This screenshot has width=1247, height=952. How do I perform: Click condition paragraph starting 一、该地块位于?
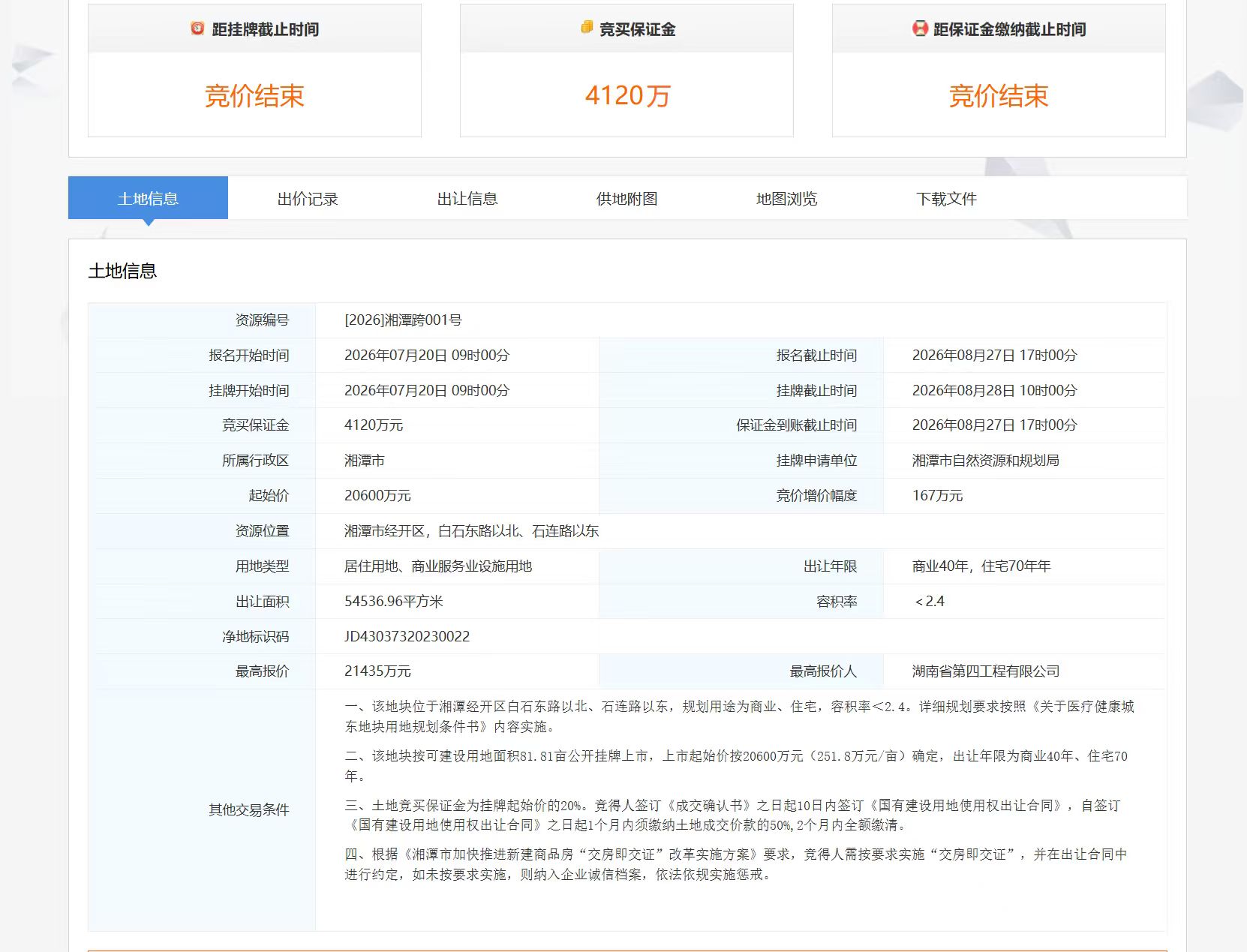pyautogui.click(x=739, y=716)
